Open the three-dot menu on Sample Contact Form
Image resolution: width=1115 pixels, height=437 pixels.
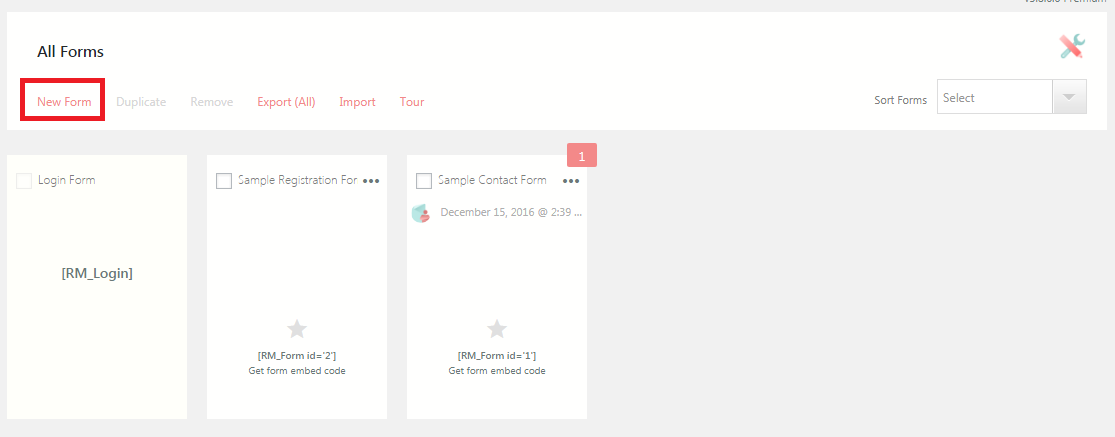click(571, 181)
